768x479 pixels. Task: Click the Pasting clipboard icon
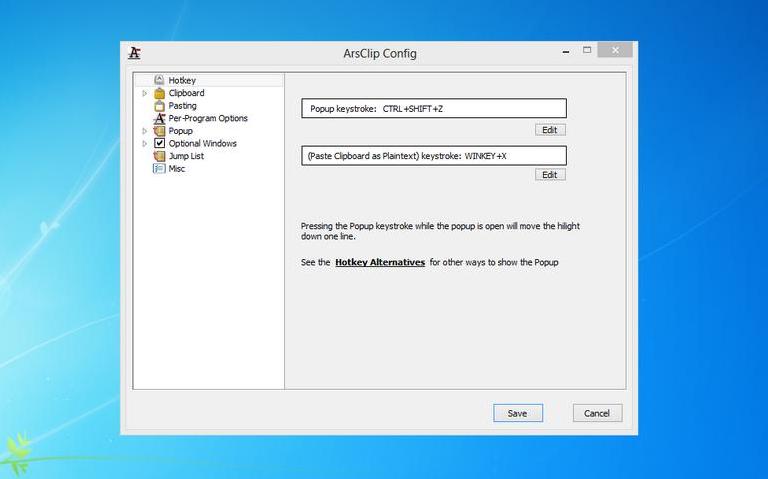[x=159, y=105]
